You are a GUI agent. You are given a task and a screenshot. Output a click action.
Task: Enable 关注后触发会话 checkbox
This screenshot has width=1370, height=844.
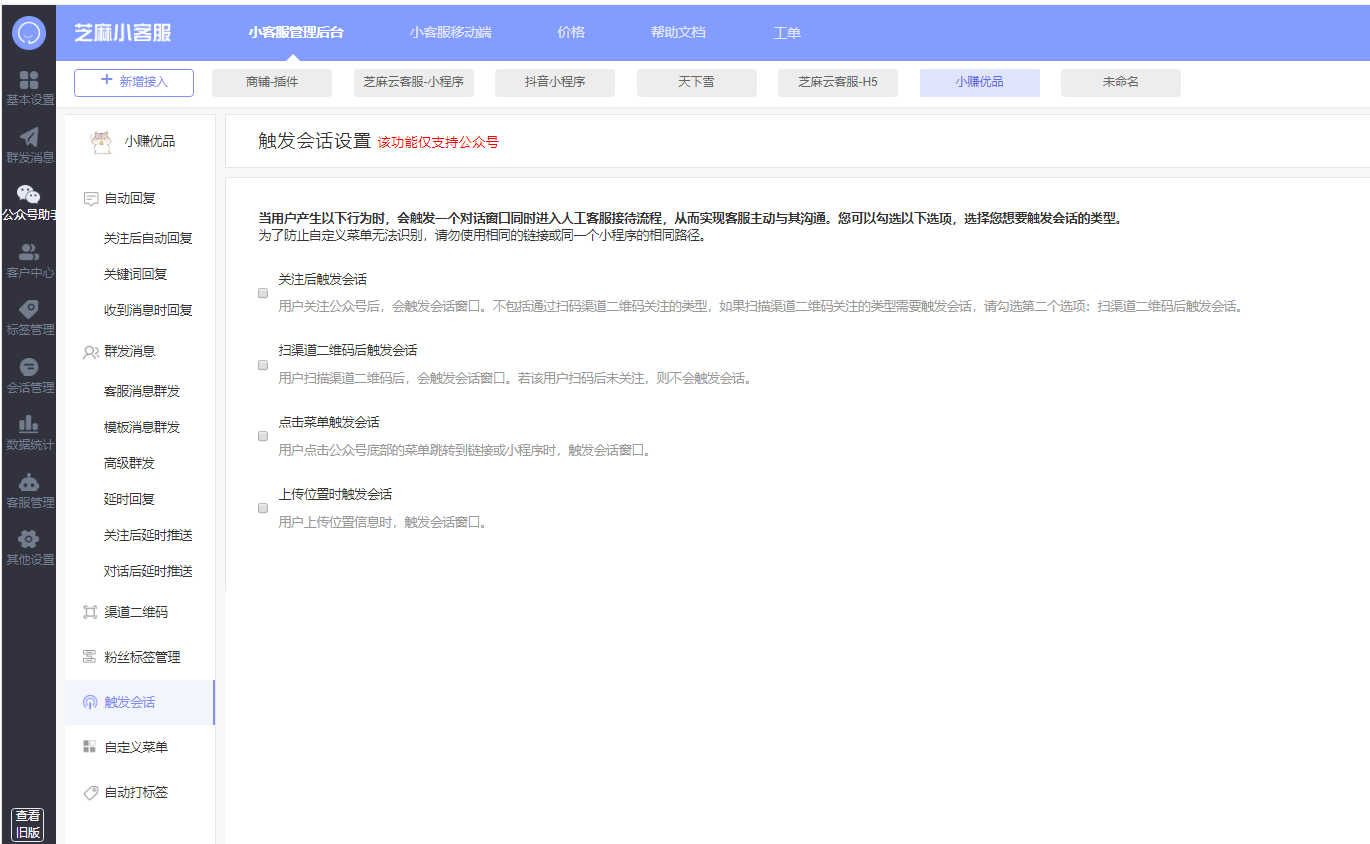pyautogui.click(x=263, y=293)
